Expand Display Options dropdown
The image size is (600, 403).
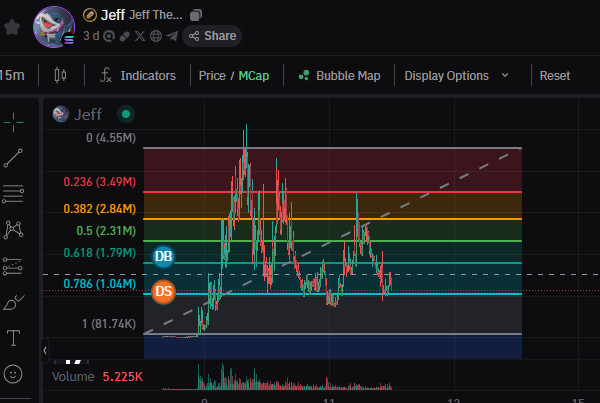tap(457, 76)
